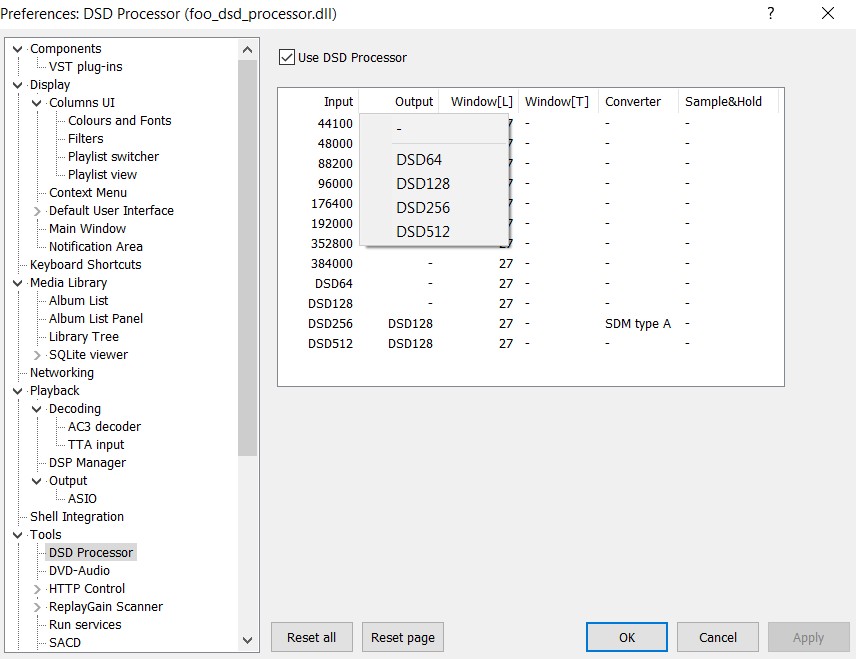This screenshot has width=856, height=659.
Task: Select ASIO under Output
Action: click(x=82, y=499)
